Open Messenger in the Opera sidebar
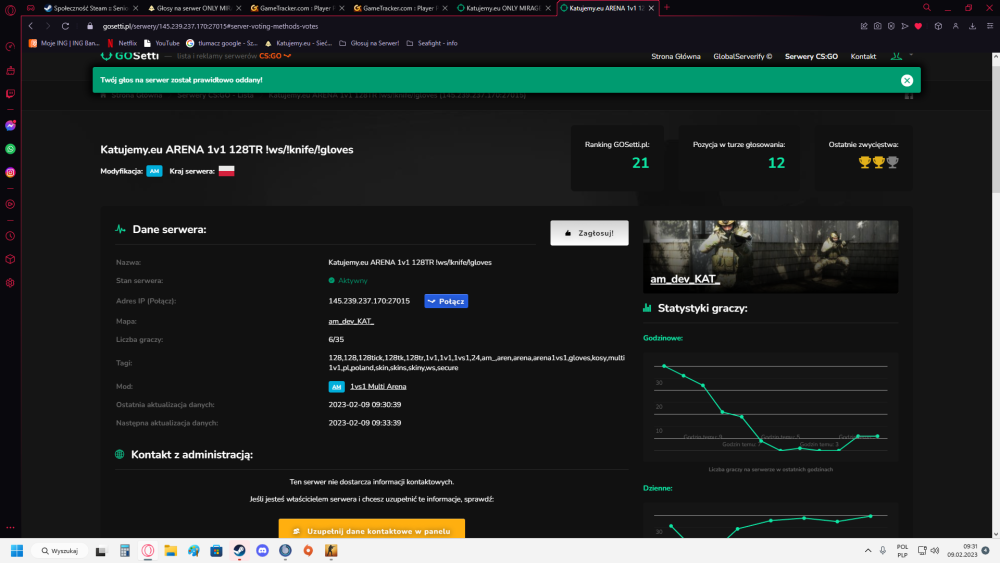The image size is (1000, 563). click(10, 126)
